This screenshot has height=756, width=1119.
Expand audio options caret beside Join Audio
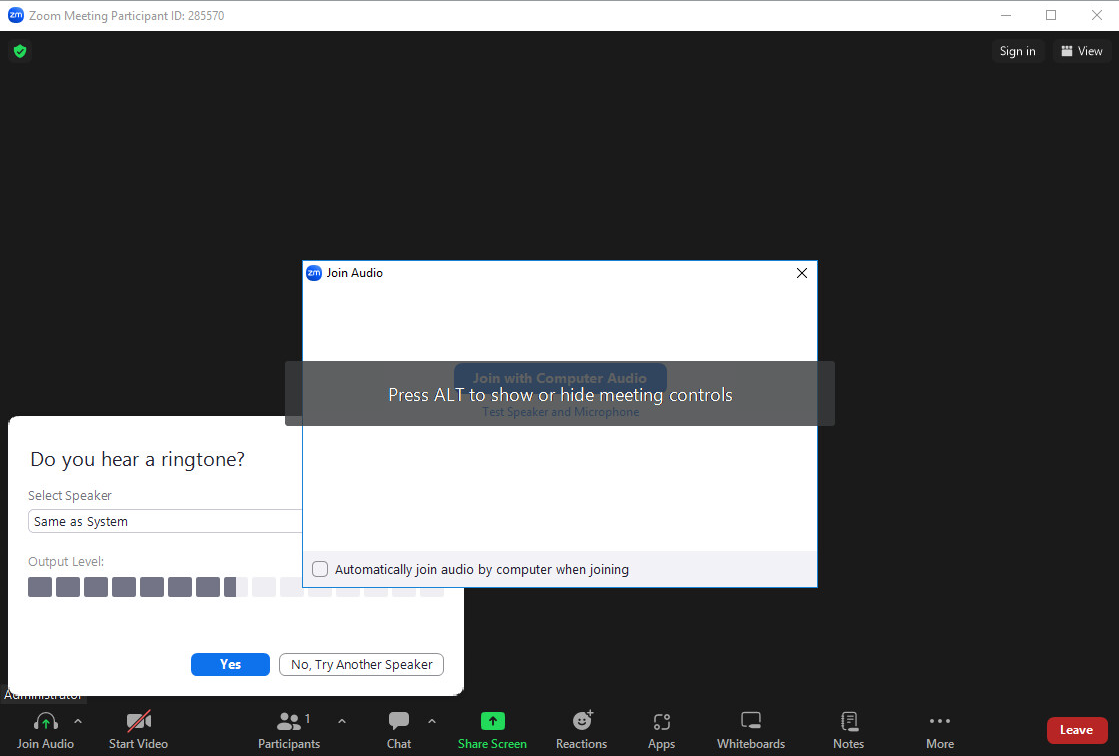click(78, 722)
